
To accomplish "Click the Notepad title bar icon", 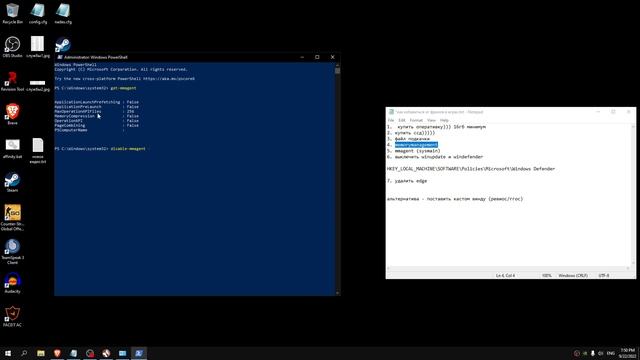I will [x=391, y=111].
